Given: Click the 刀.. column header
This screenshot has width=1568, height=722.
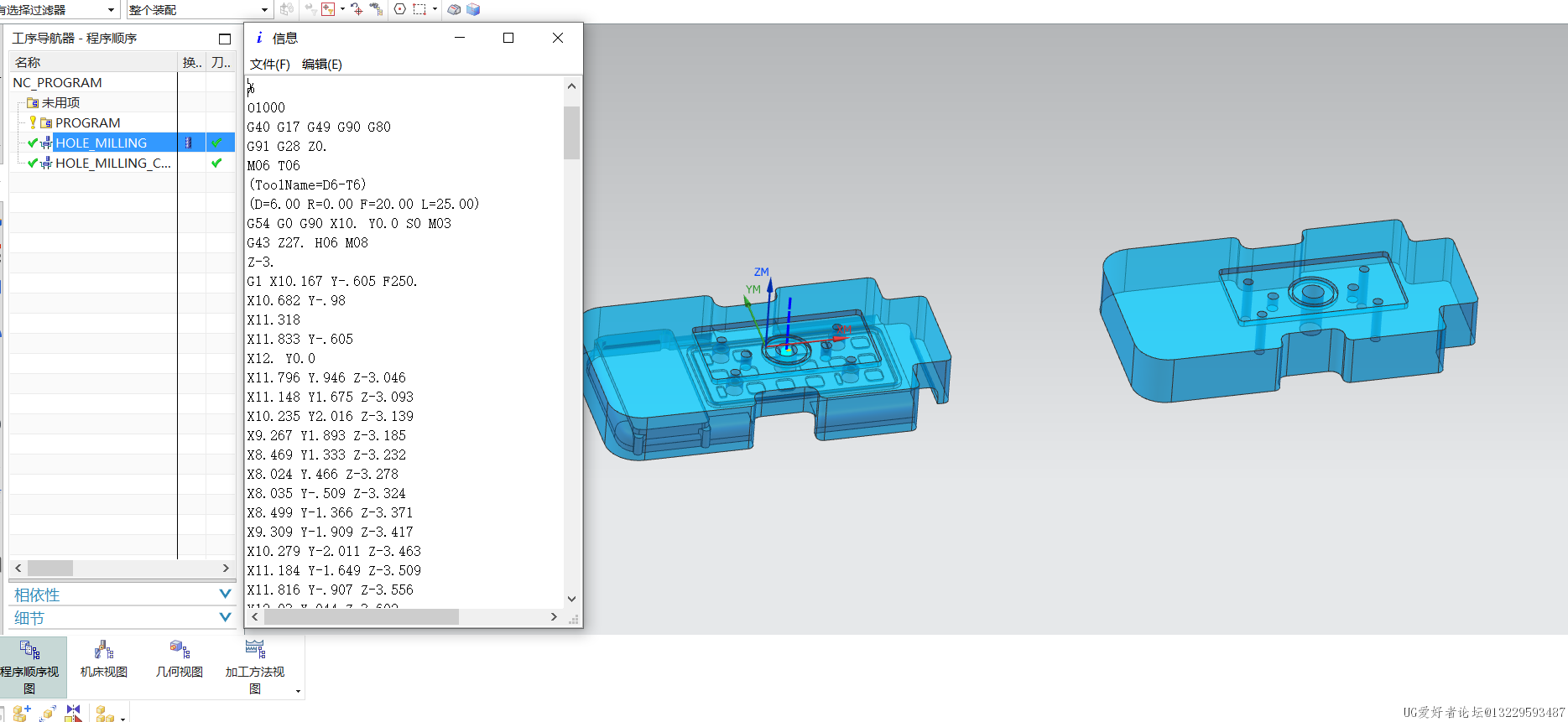Looking at the screenshot, I should point(221,62).
